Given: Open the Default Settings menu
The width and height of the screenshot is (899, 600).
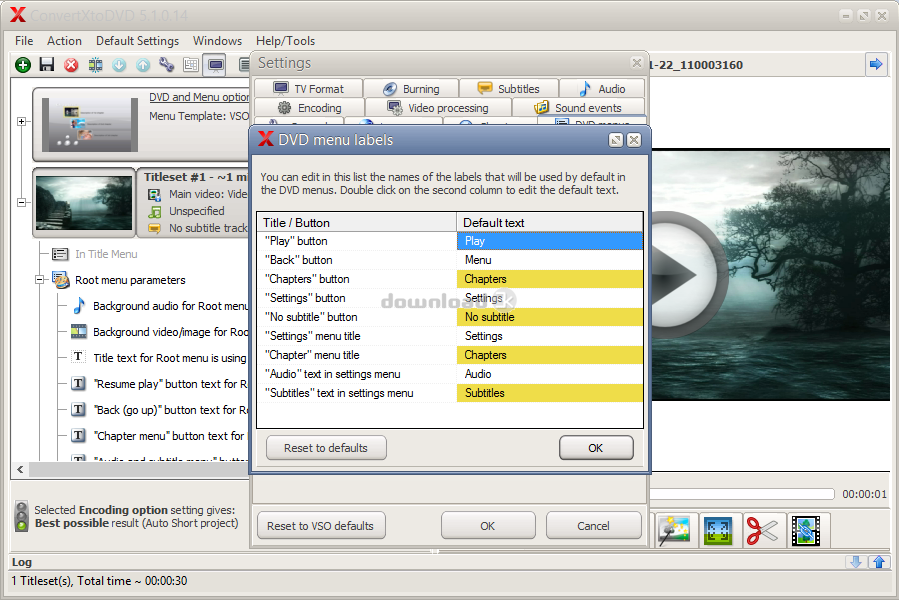Looking at the screenshot, I should (138, 41).
